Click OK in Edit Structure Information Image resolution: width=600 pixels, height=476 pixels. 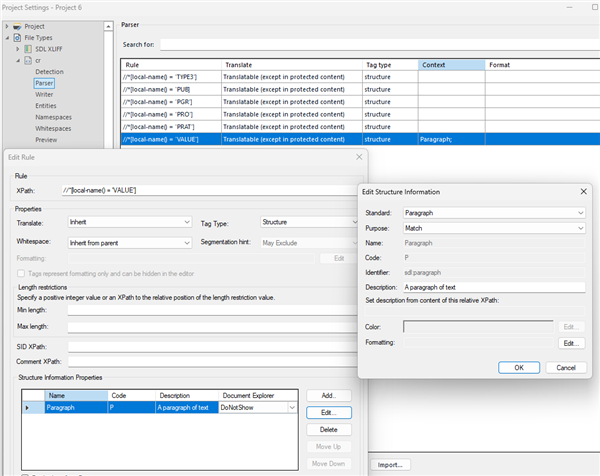(x=519, y=367)
